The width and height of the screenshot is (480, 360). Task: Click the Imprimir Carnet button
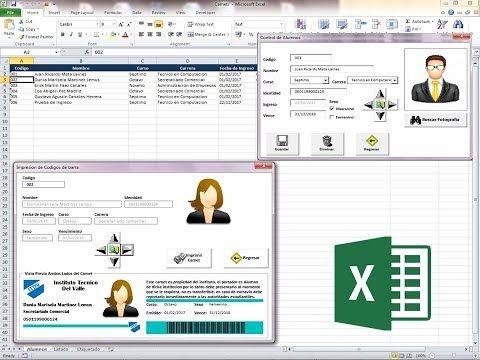click(x=189, y=258)
